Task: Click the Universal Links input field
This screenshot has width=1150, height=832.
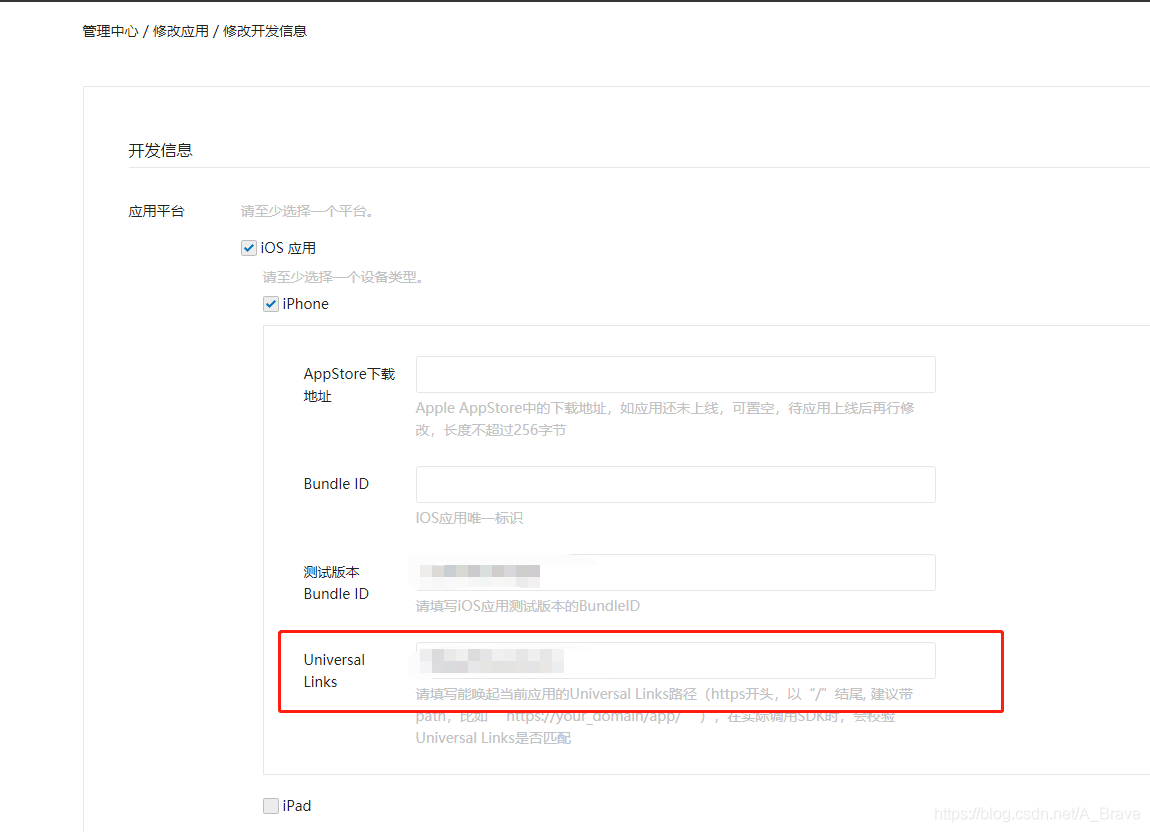Action: tap(675, 660)
